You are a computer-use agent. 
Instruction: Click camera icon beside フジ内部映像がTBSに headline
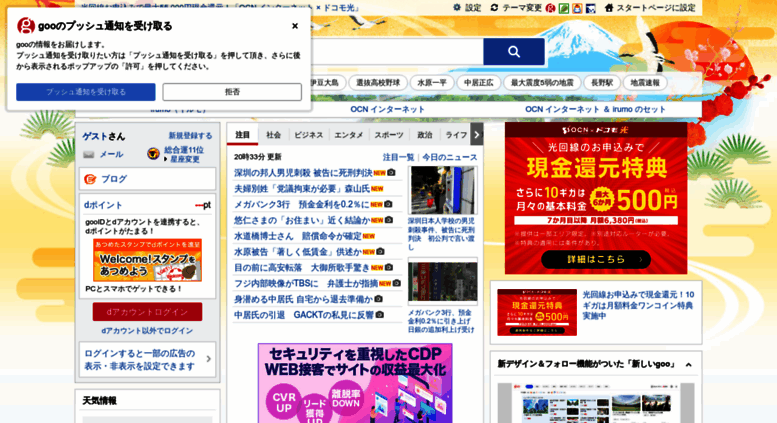[396, 283]
